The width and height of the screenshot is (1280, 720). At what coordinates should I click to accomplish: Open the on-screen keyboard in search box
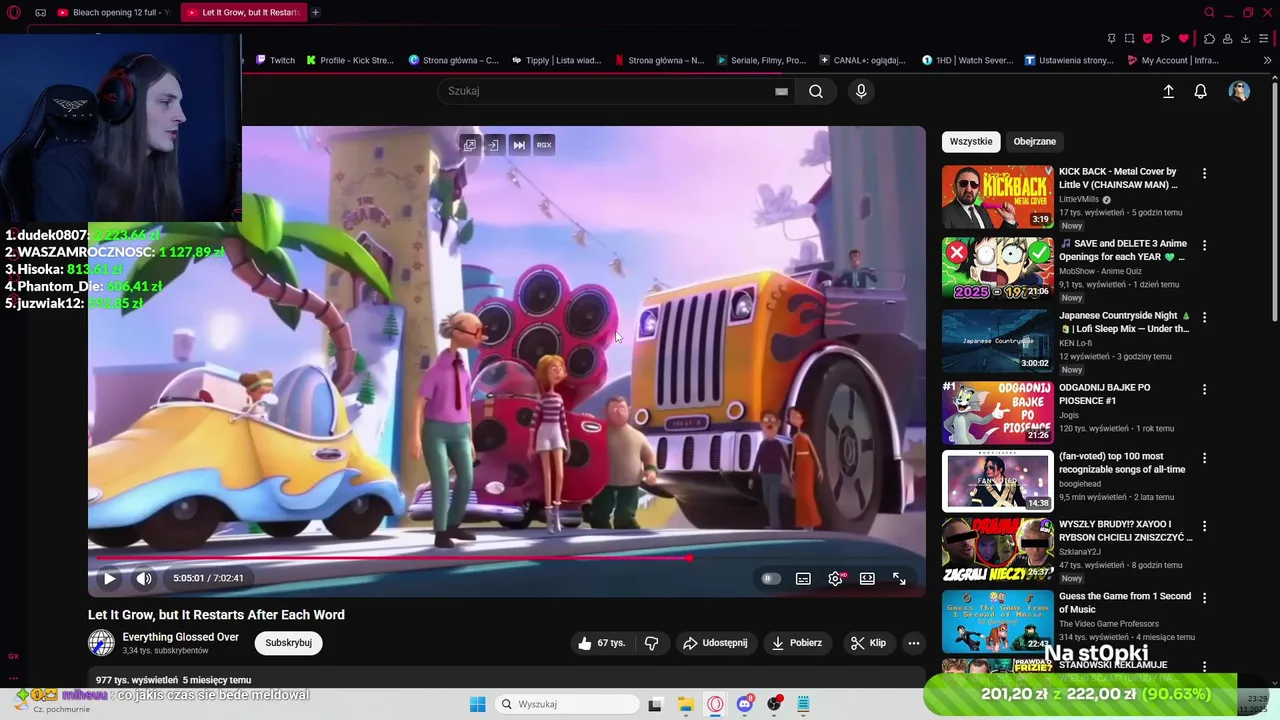[781, 91]
